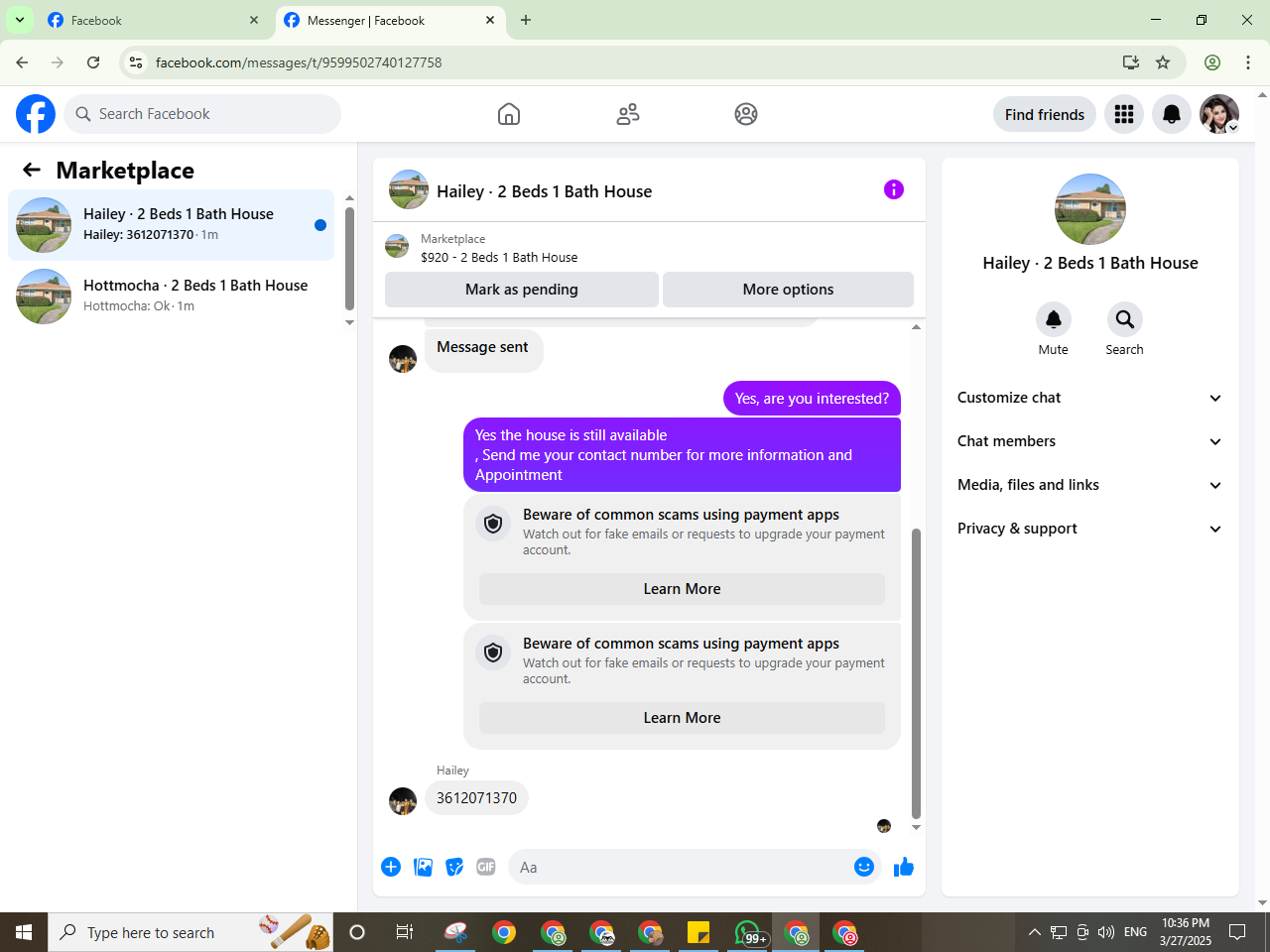The height and width of the screenshot is (952, 1270).
Task: Click the Find friends button
Action: coord(1045,114)
